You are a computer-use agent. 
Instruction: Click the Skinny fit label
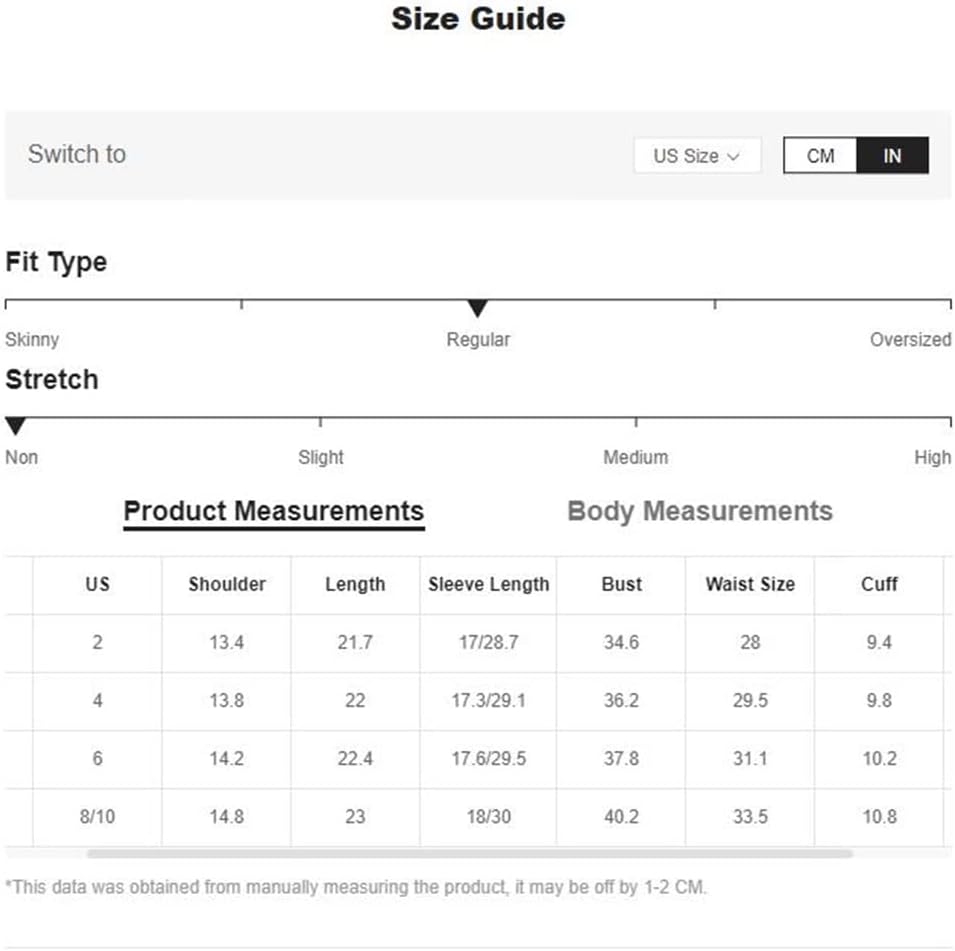[32, 340]
